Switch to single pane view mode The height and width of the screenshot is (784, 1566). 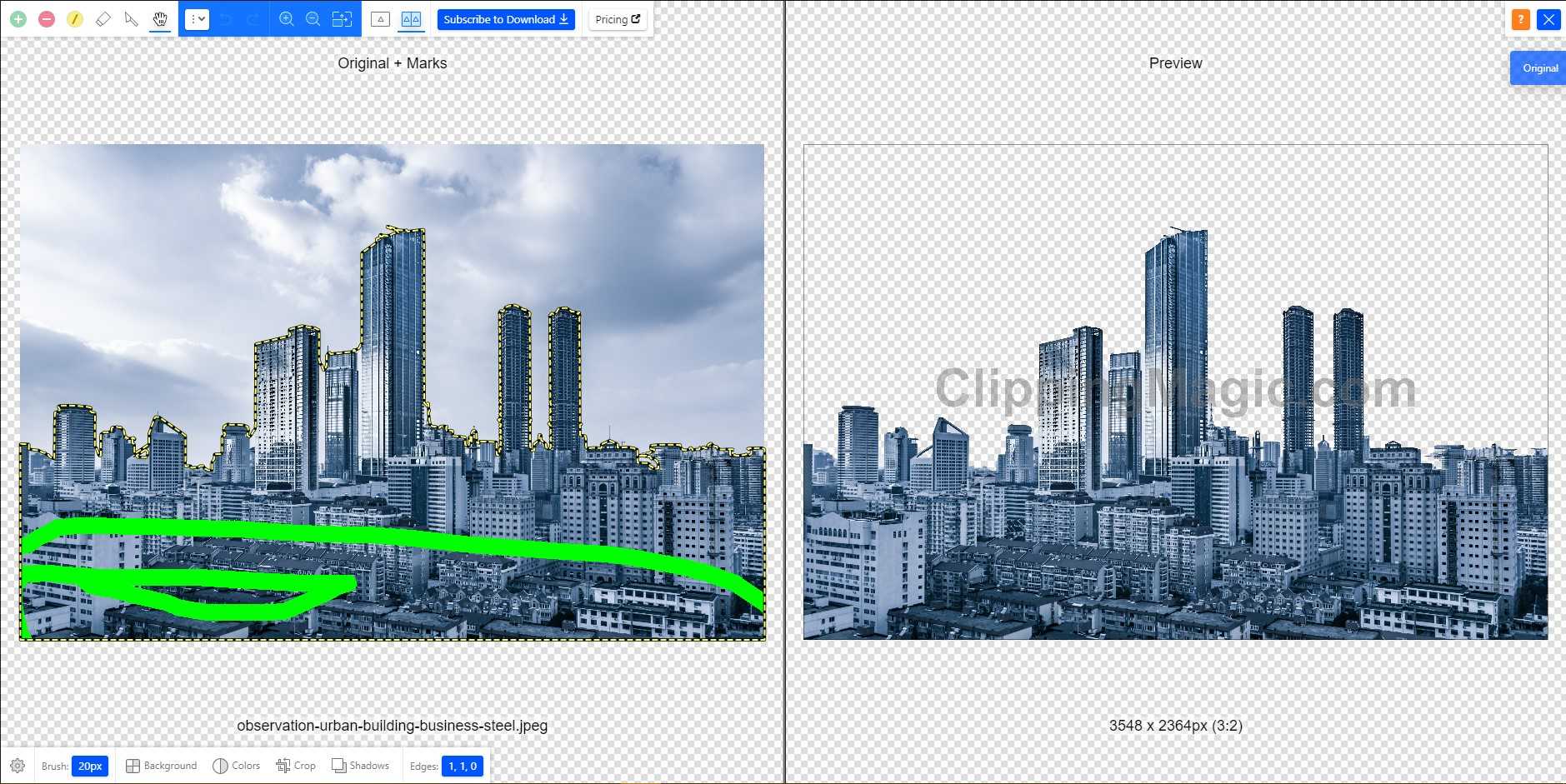point(380,19)
